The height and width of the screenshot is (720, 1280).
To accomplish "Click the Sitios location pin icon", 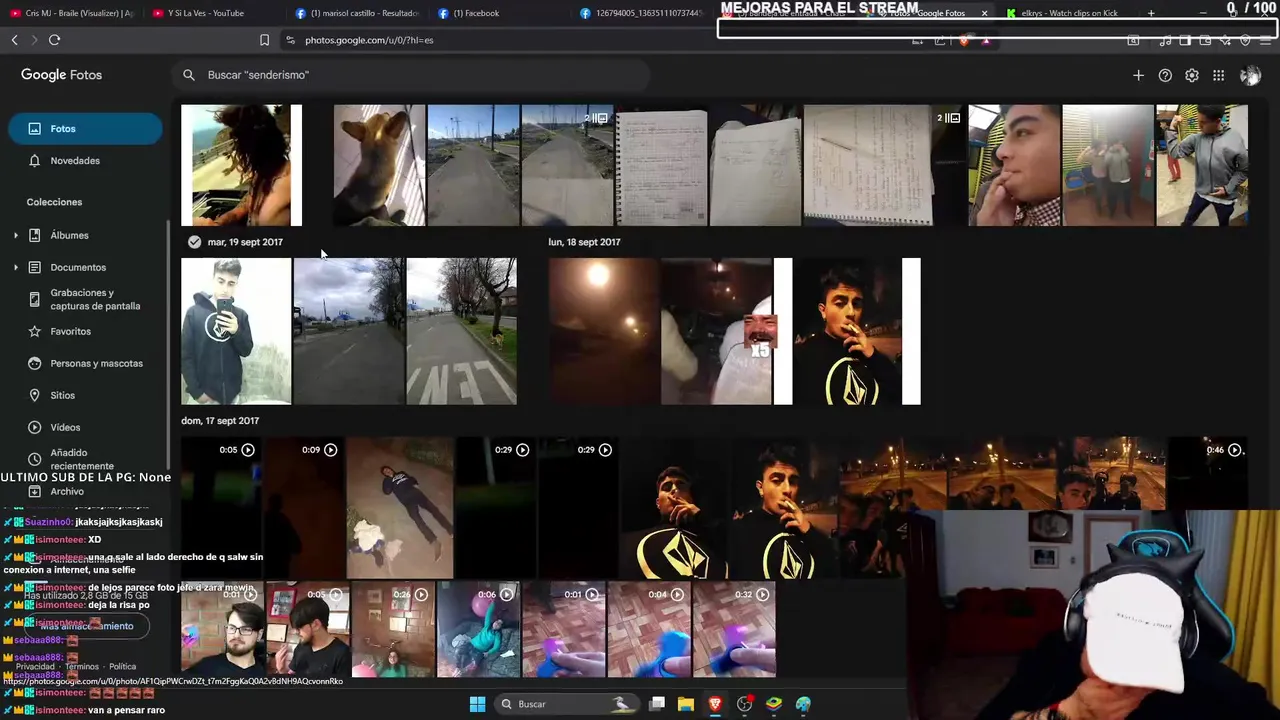I will click(35, 396).
